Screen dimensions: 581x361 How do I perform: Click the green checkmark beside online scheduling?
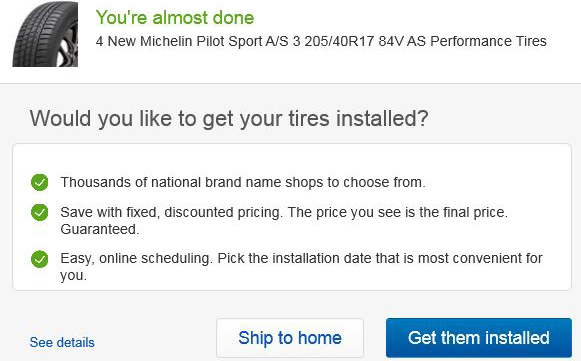coord(40,259)
